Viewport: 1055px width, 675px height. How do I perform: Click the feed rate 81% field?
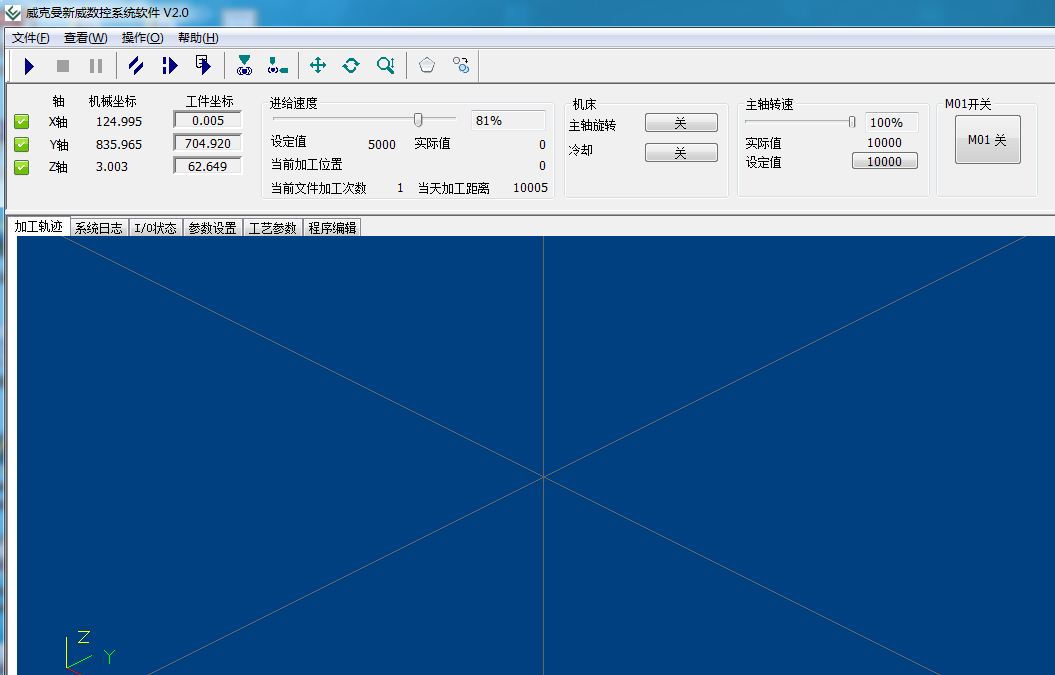pyautogui.click(x=508, y=120)
